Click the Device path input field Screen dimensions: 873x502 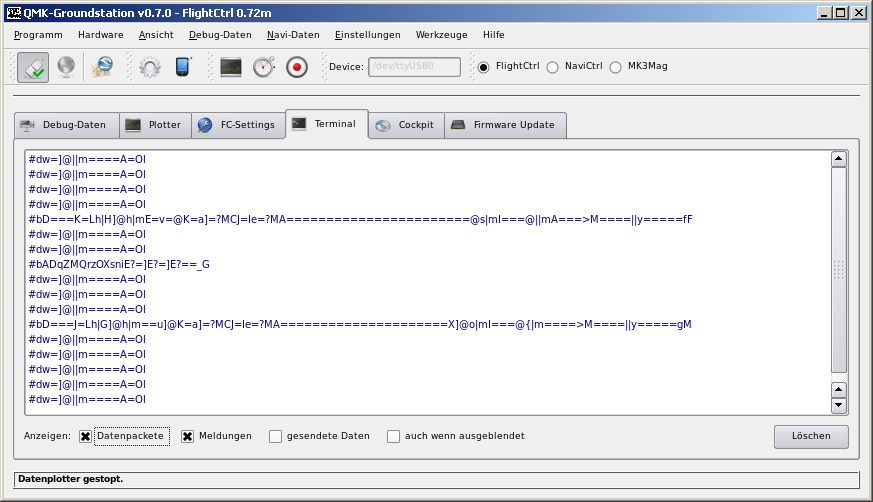[414, 67]
